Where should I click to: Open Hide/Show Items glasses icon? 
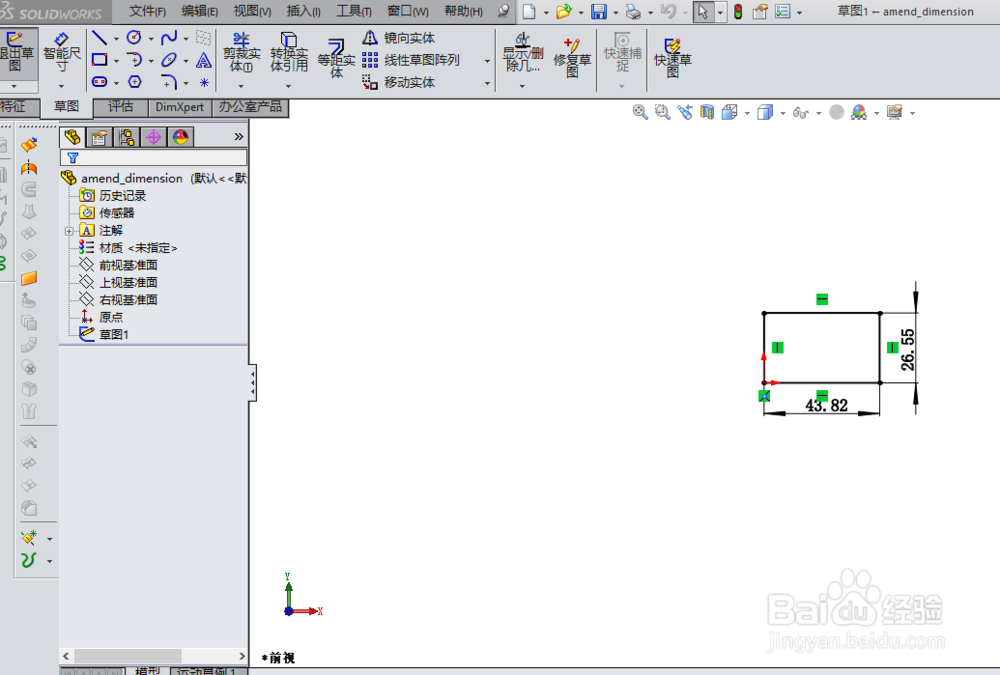(x=800, y=113)
